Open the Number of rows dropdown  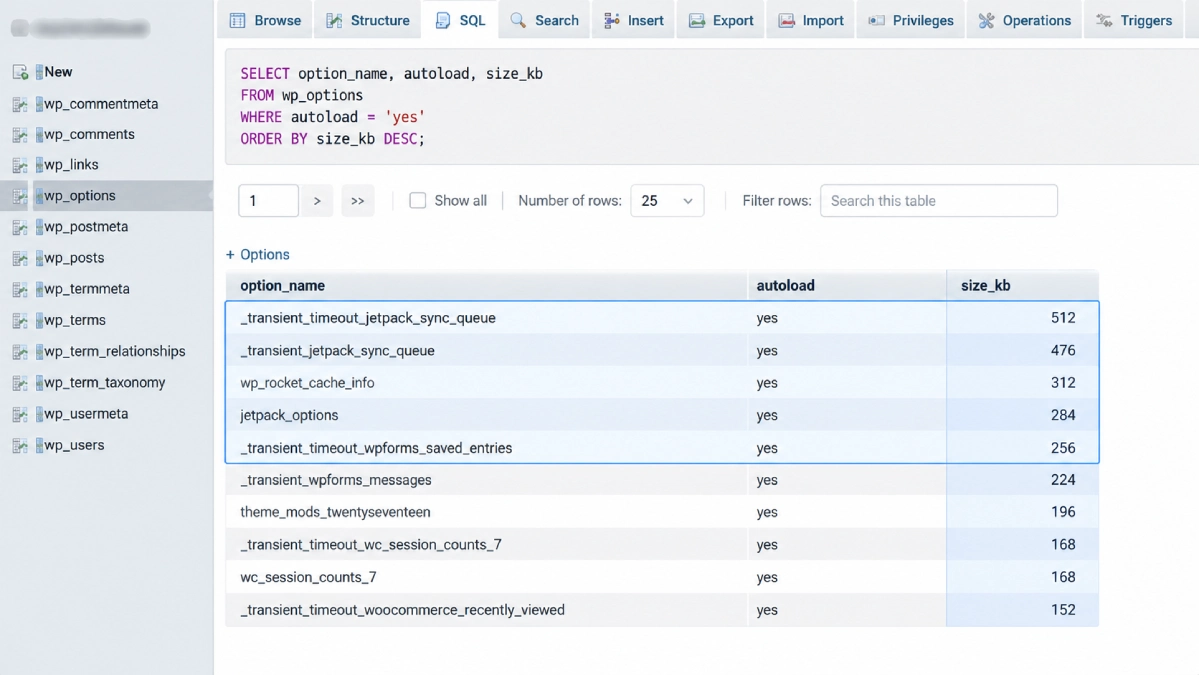click(x=667, y=200)
